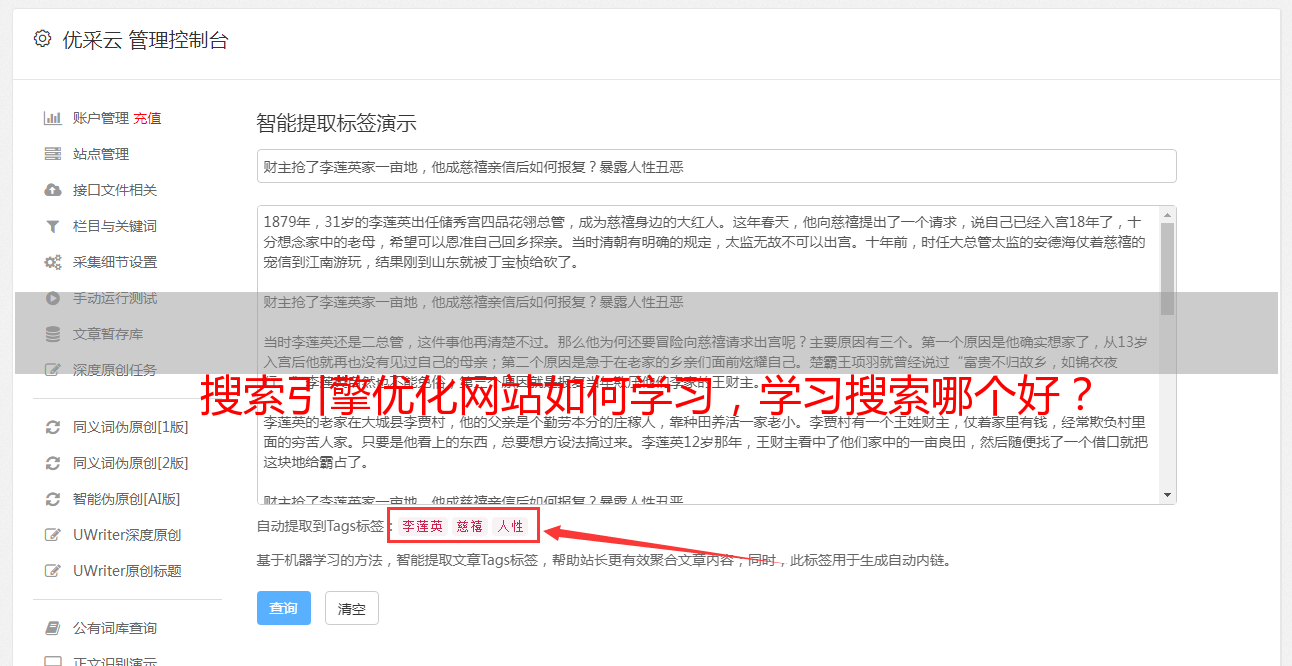Click the text area scrollbar up arrow
Viewport: 1292px width, 666px height.
point(1167,214)
